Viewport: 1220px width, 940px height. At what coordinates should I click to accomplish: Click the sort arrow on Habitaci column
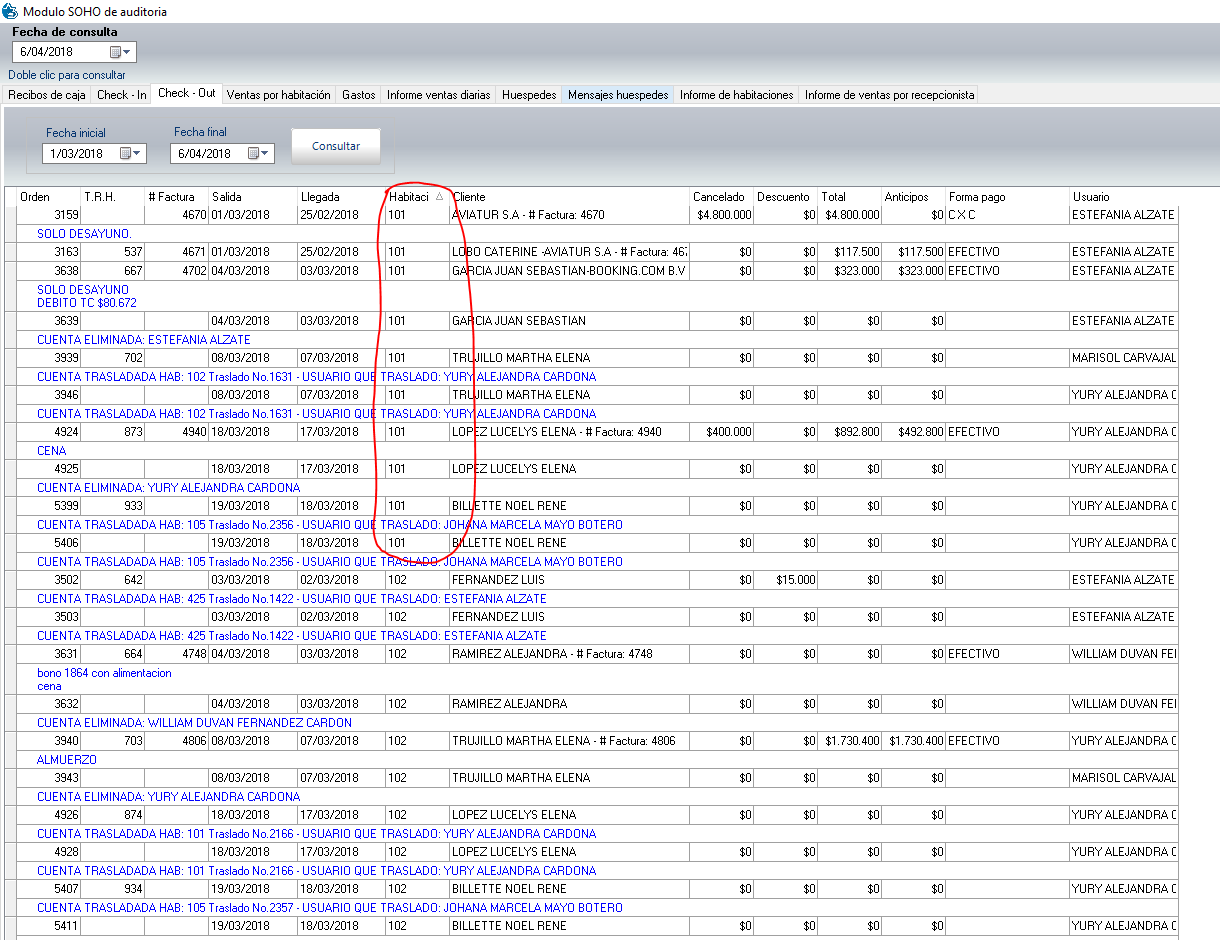tap(439, 197)
